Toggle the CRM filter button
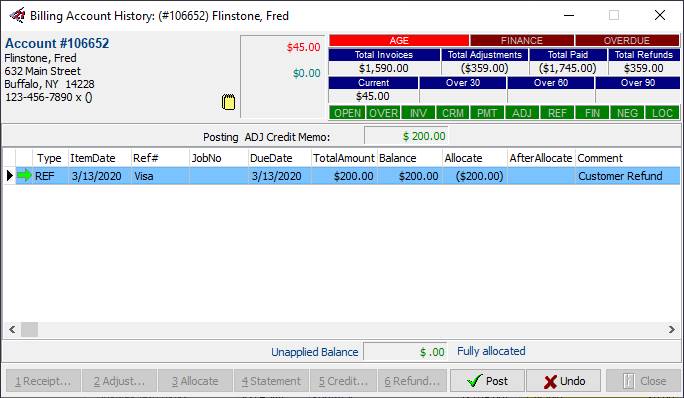 (452, 113)
